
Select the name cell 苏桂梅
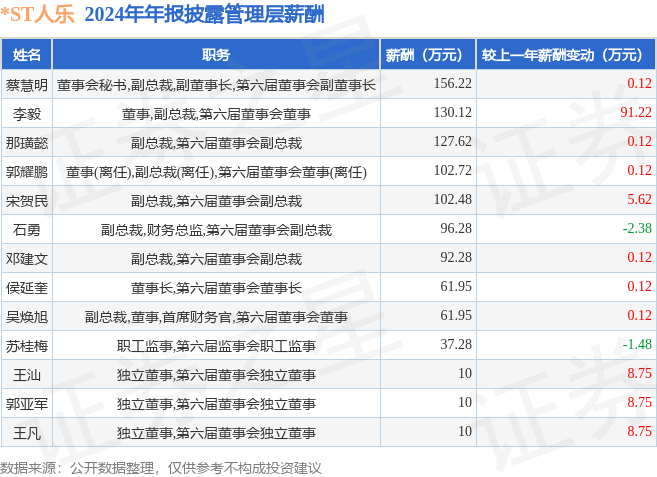point(27,346)
